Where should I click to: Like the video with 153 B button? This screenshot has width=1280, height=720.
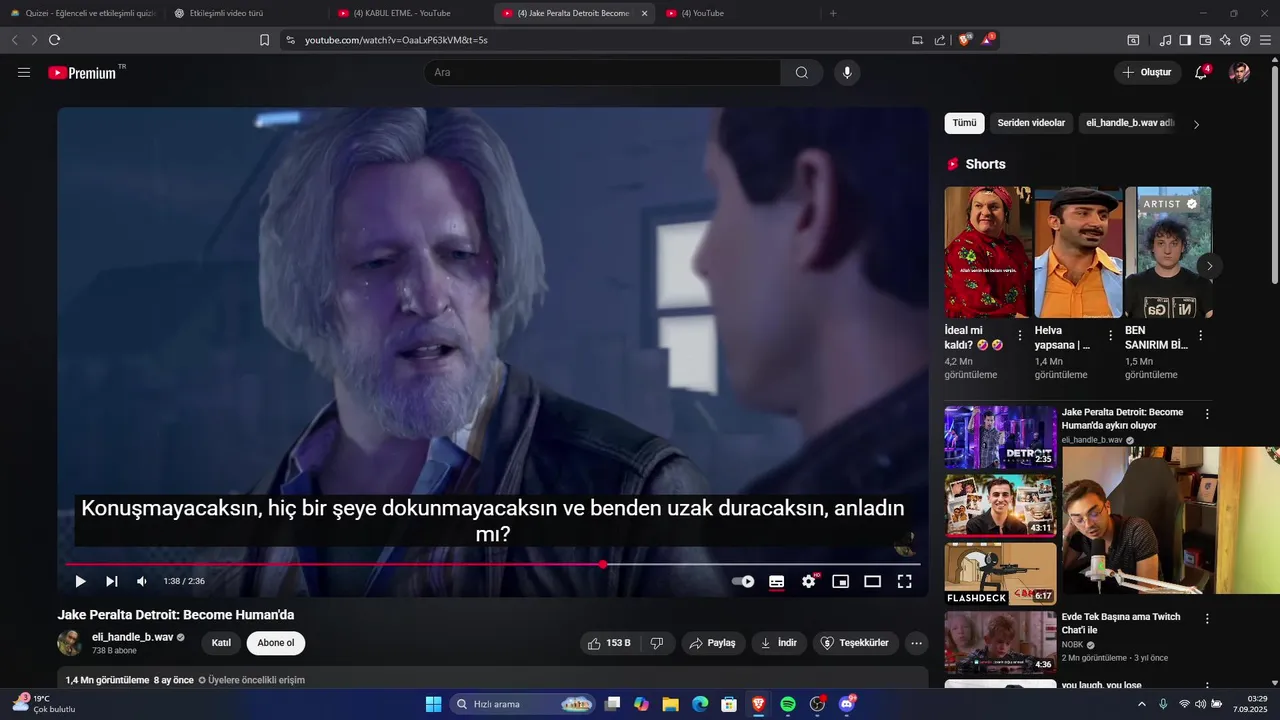pyautogui.click(x=610, y=643)
